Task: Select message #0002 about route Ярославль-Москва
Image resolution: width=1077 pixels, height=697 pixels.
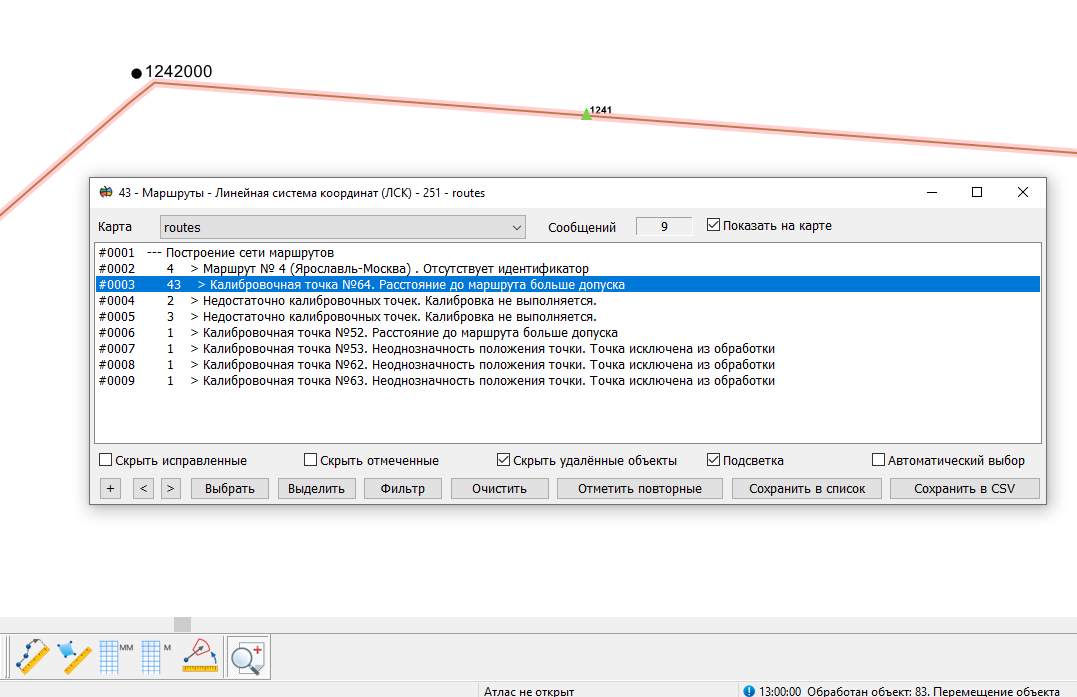Action: pyautogui.click(x=390, y=269)
